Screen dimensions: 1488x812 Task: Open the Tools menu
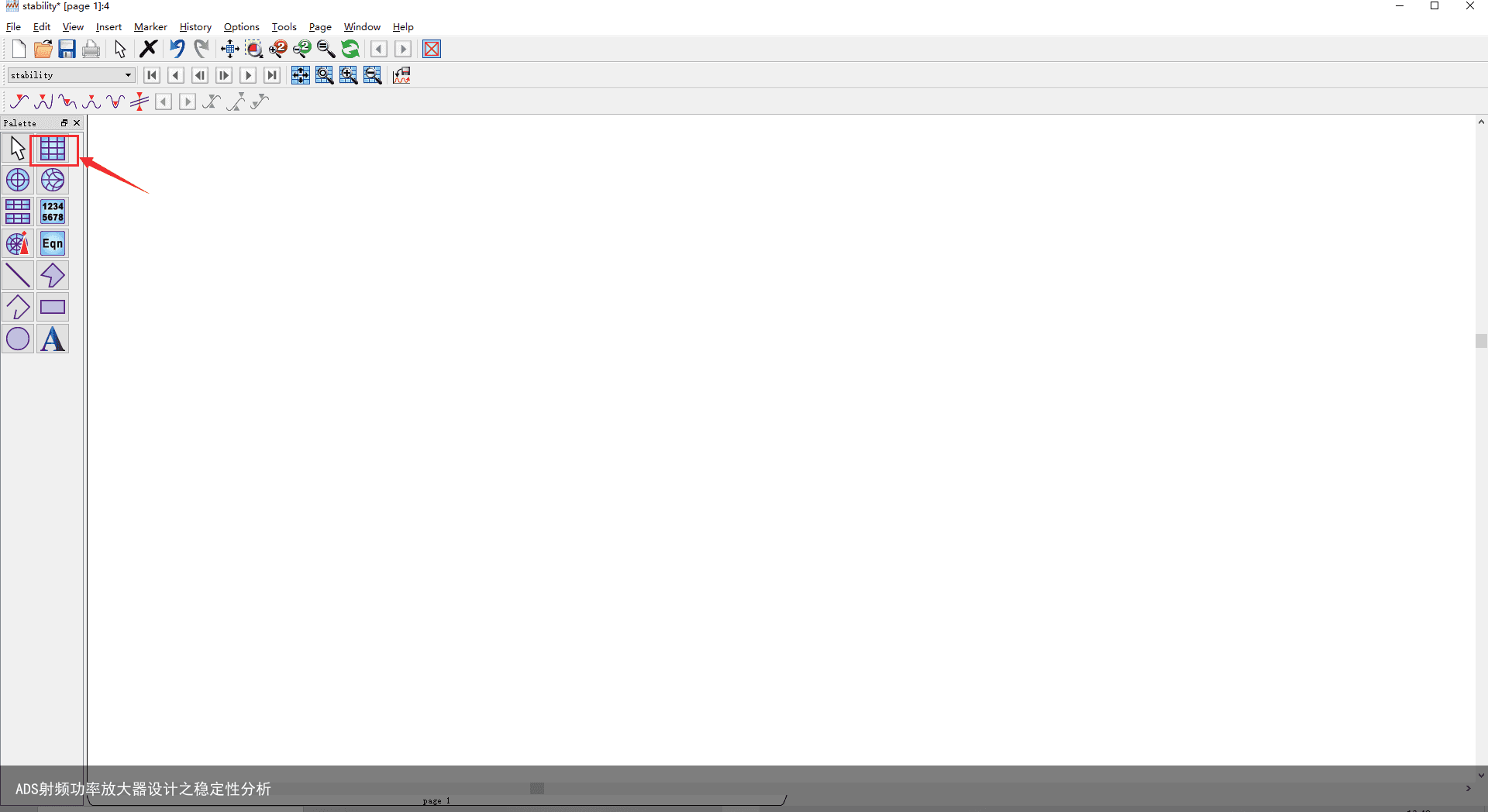pos(284,26)
